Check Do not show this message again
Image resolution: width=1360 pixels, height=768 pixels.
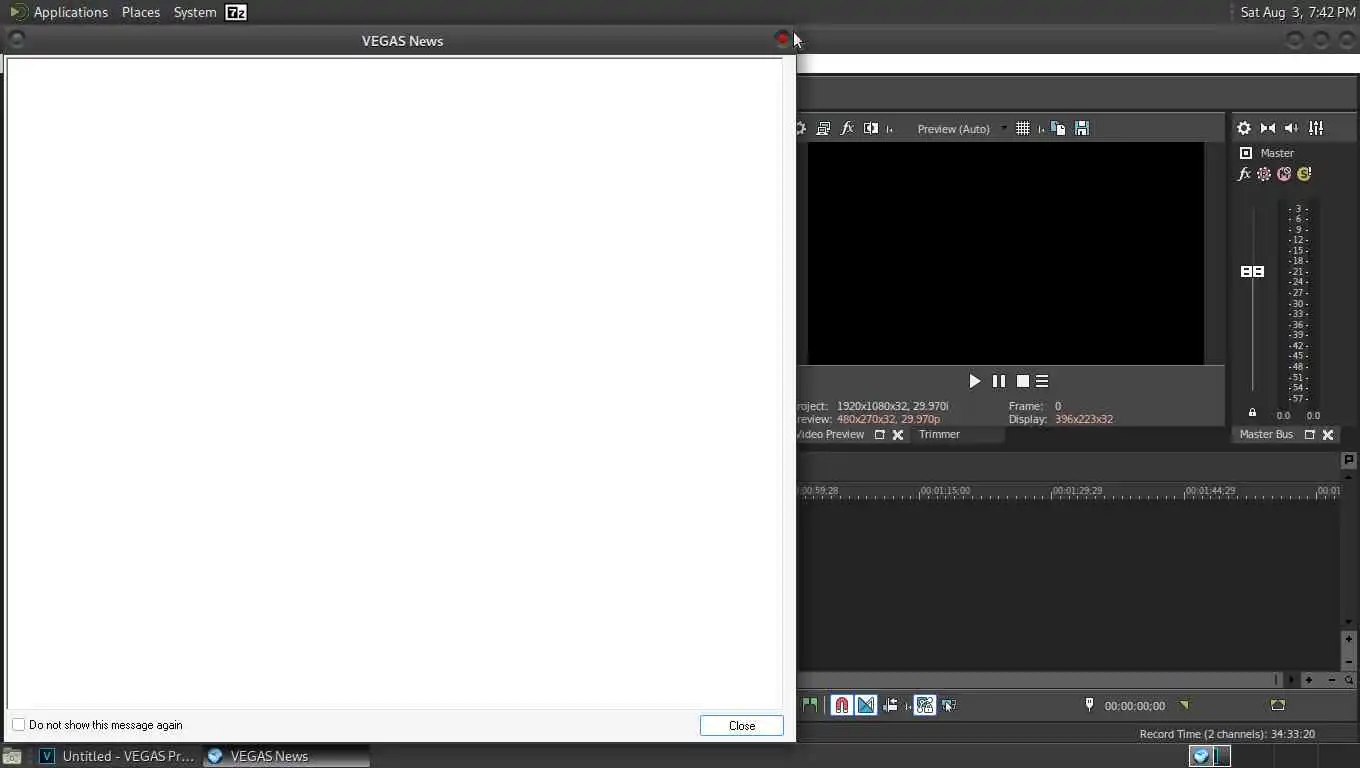[x=18, y=725]
